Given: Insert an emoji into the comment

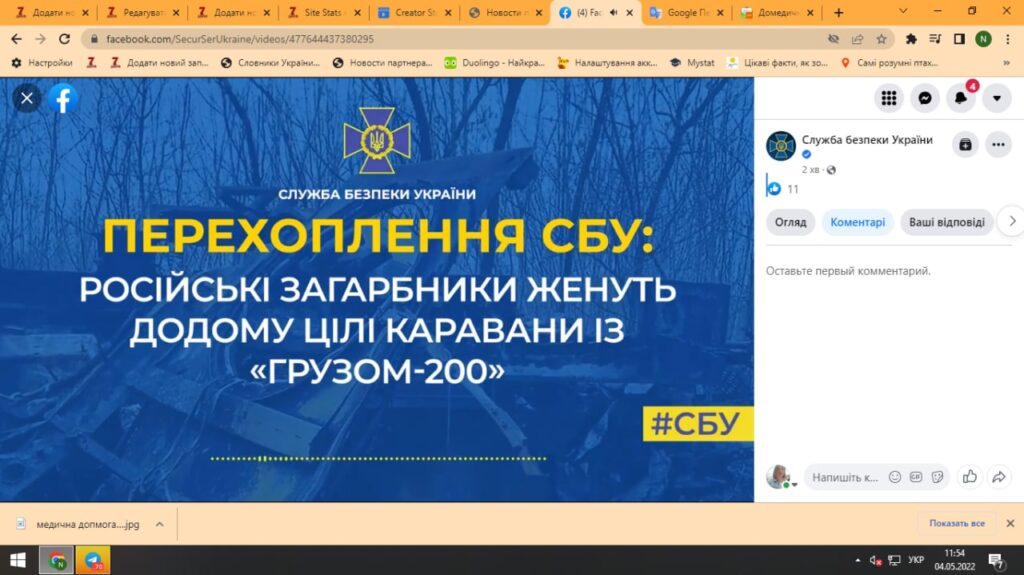Looking at the screenshot, I should coord(895,477).
